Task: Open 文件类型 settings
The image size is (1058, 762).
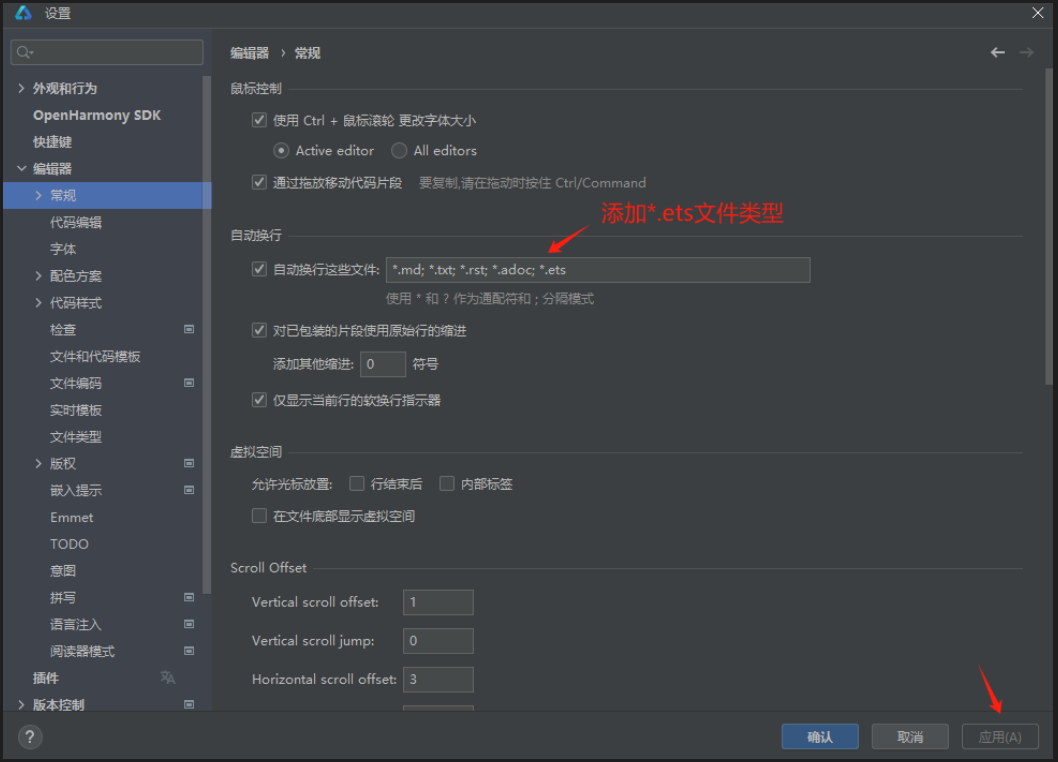Action: tap(76, 437)
